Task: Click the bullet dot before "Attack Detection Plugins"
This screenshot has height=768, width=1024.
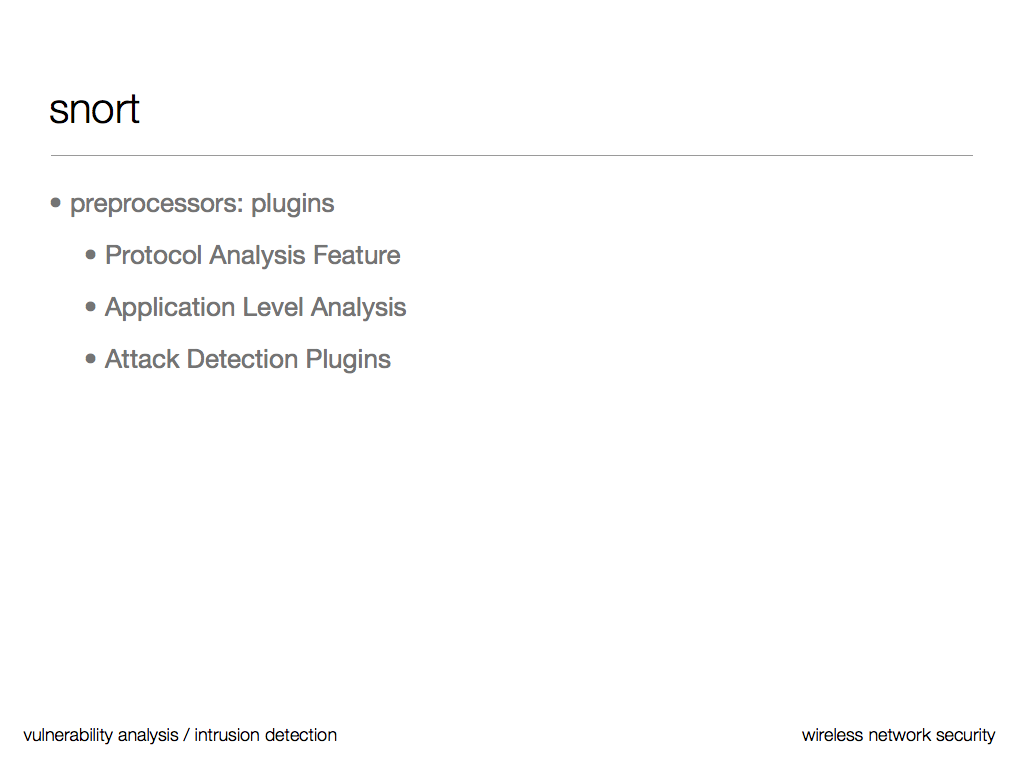Action: pyautogui.click(x=92, y=359)
